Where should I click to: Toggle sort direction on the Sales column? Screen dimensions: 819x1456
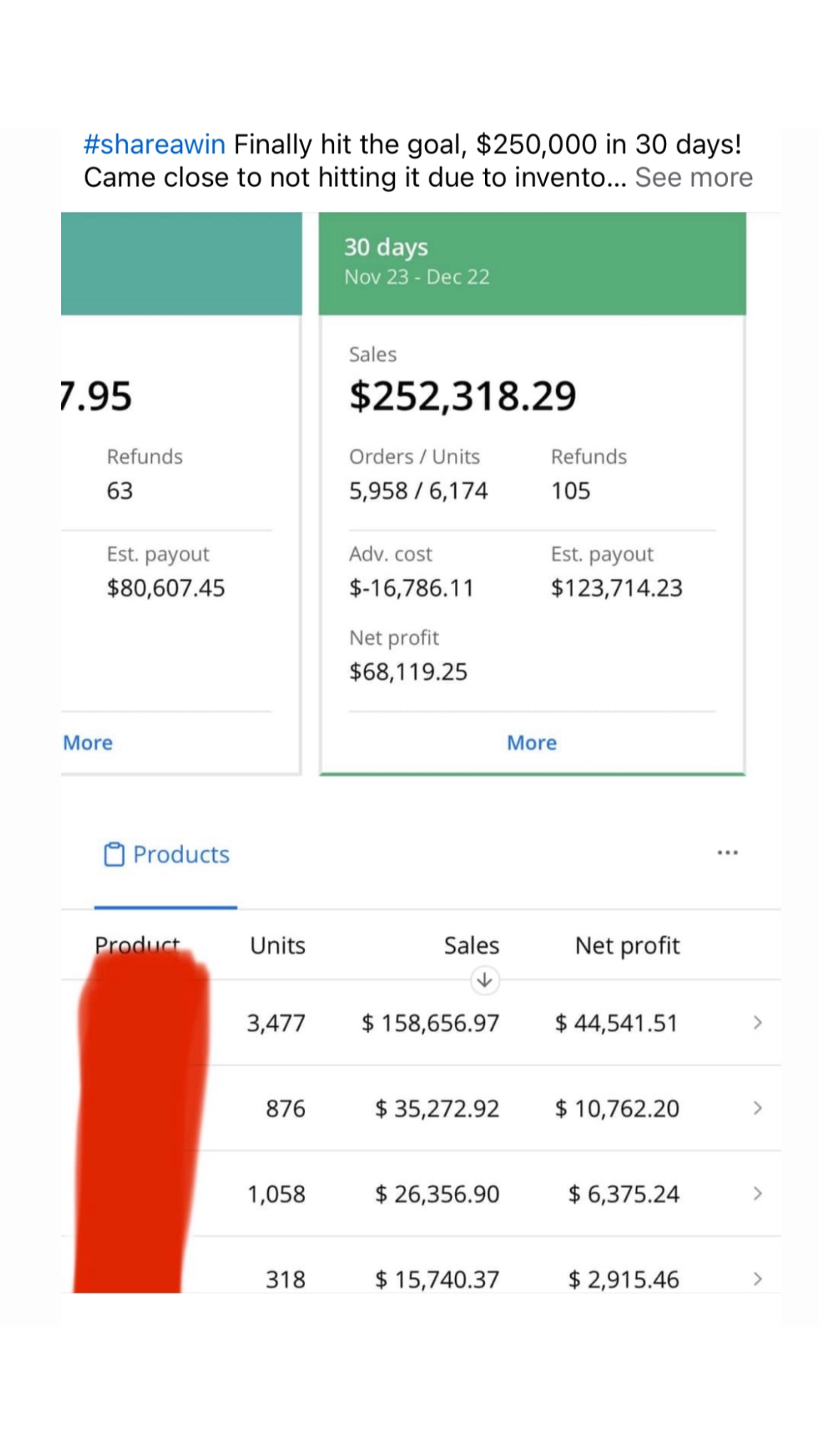pyautogui.click(x=471, y=946)
